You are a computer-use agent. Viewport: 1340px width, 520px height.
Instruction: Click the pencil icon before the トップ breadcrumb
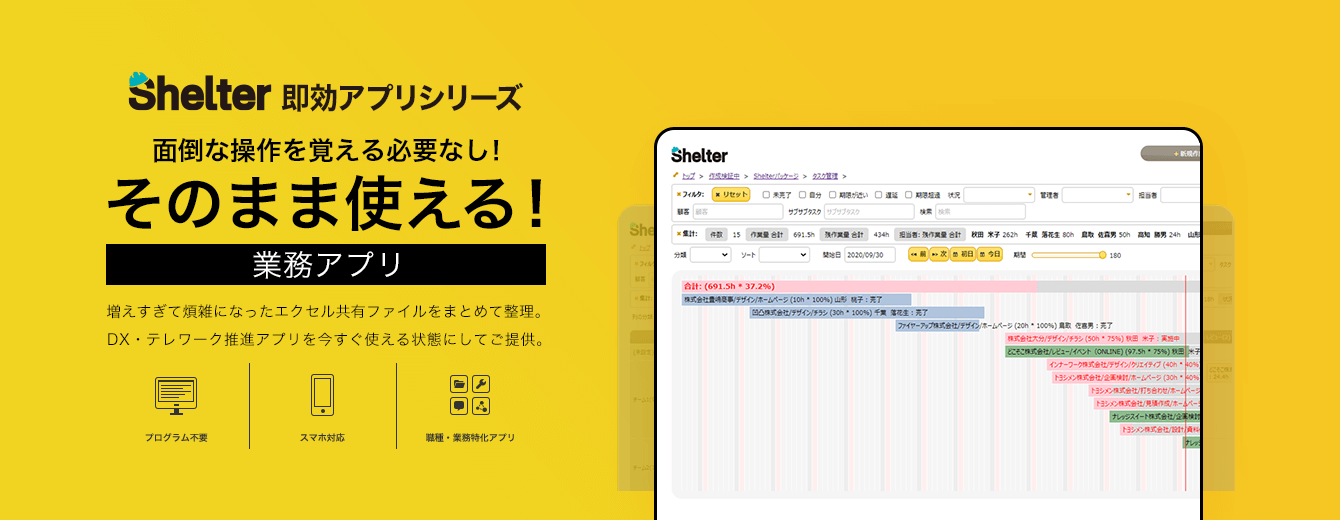(x=676, y=174)
